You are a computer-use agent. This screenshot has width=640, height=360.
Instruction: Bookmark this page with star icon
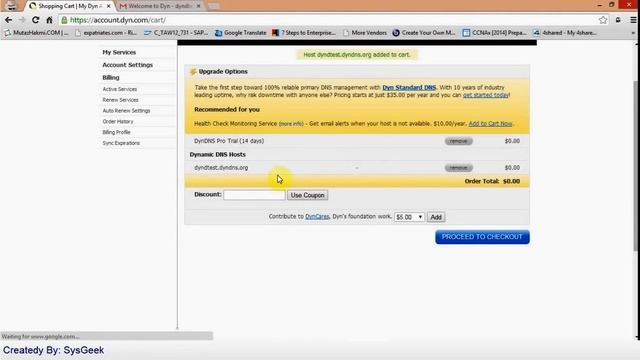(x=602, y=20)
